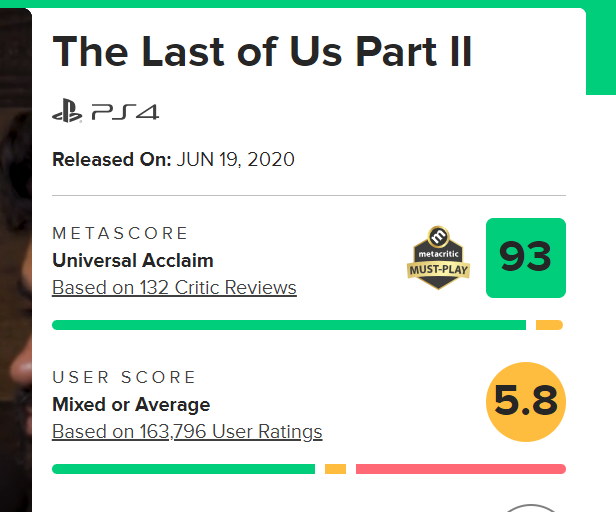Click the METASCORE heading

point(120,233)
